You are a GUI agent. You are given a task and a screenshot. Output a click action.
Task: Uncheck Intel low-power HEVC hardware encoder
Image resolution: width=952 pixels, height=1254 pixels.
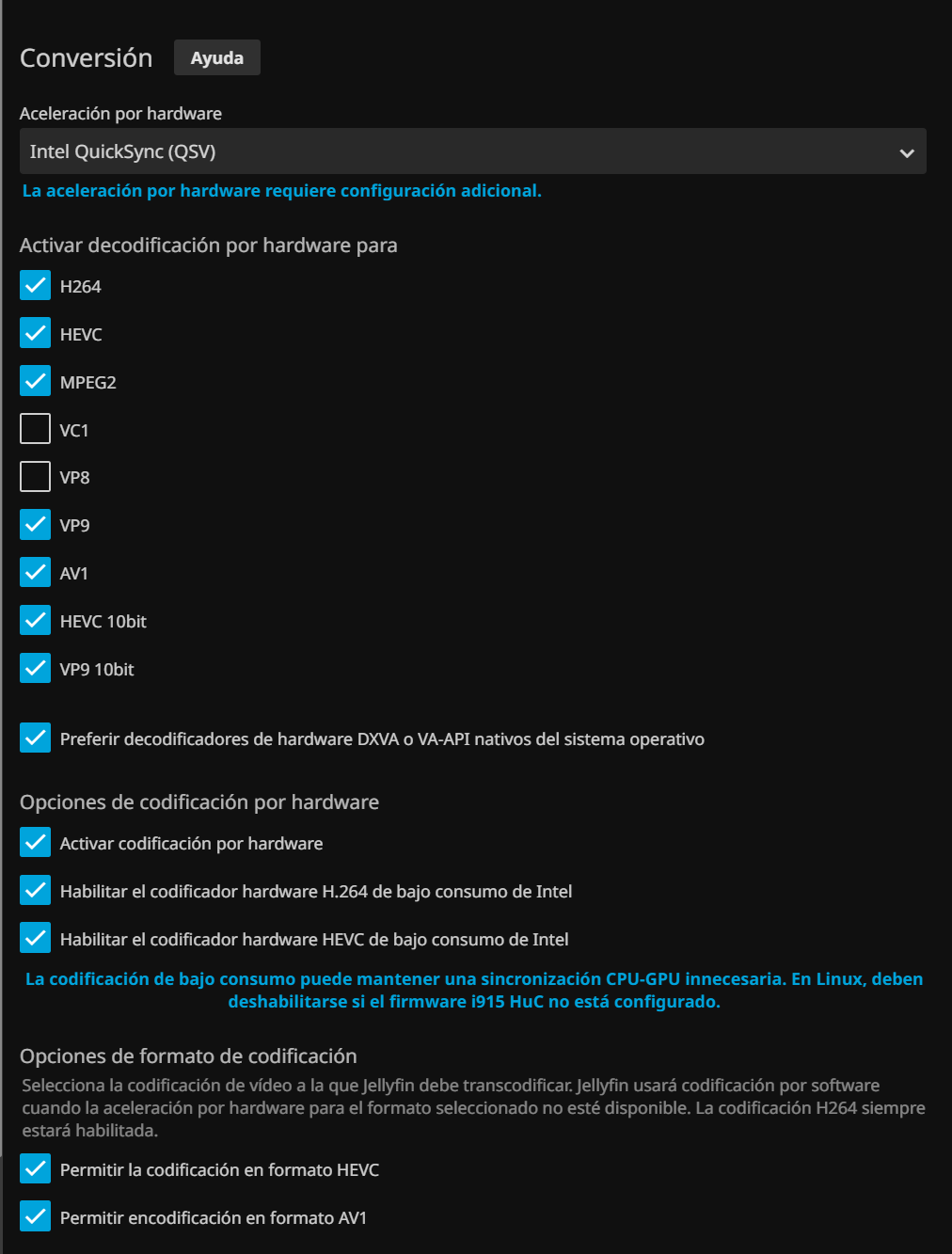pos(36,939)
